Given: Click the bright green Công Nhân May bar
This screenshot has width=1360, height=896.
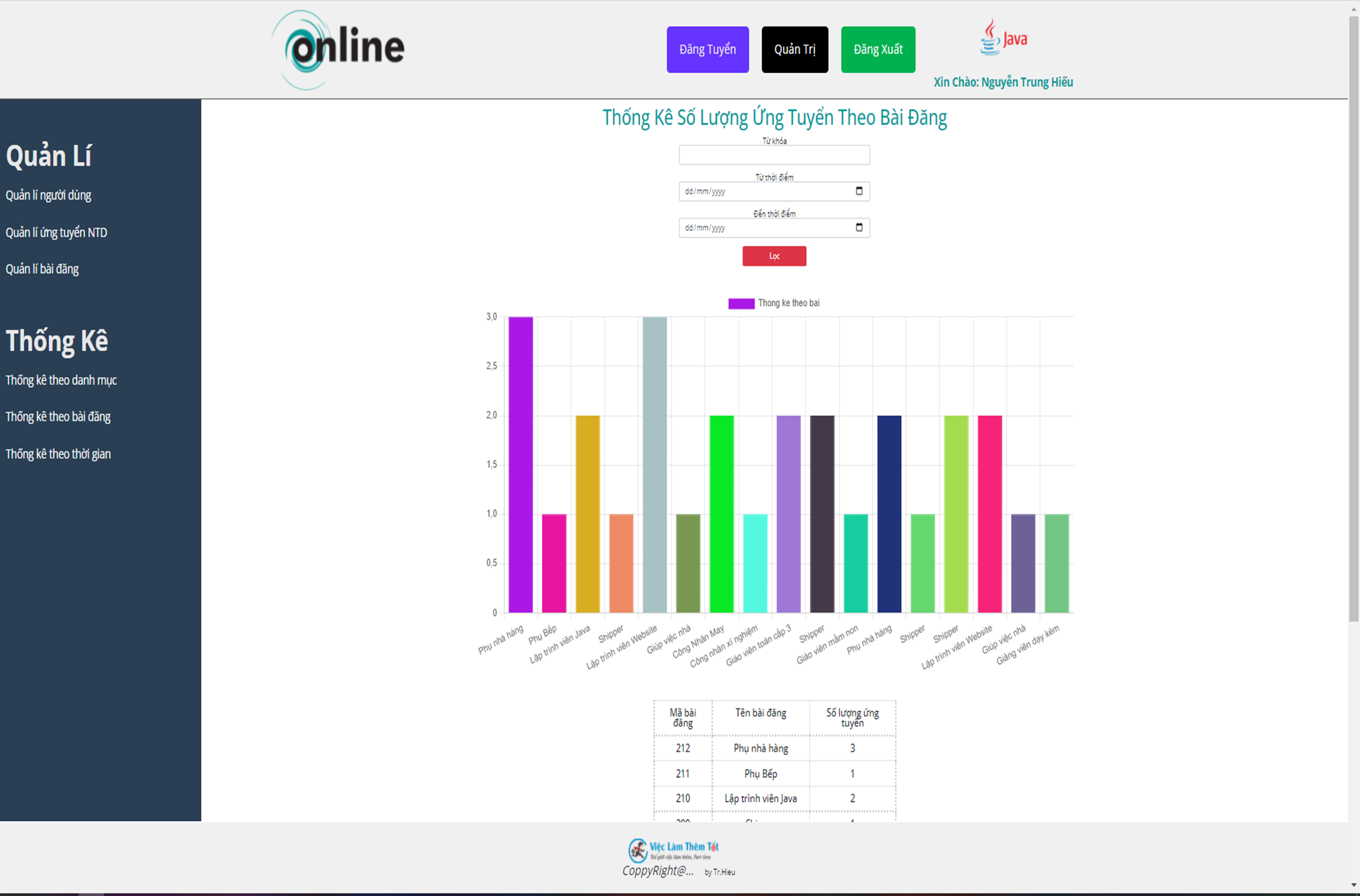Looking at the screenshot, I should (x=722, y=514).
